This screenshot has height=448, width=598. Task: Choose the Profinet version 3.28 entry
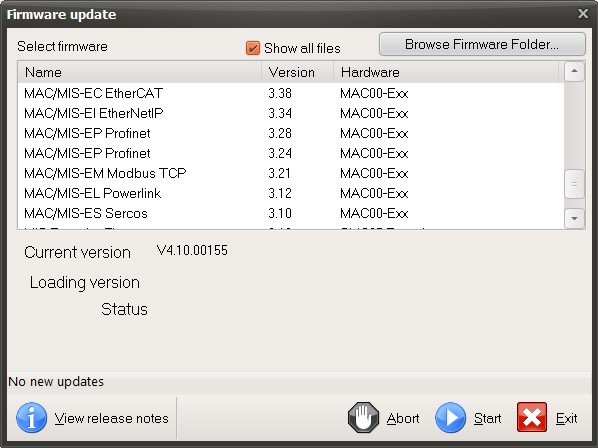coord(291,133)
